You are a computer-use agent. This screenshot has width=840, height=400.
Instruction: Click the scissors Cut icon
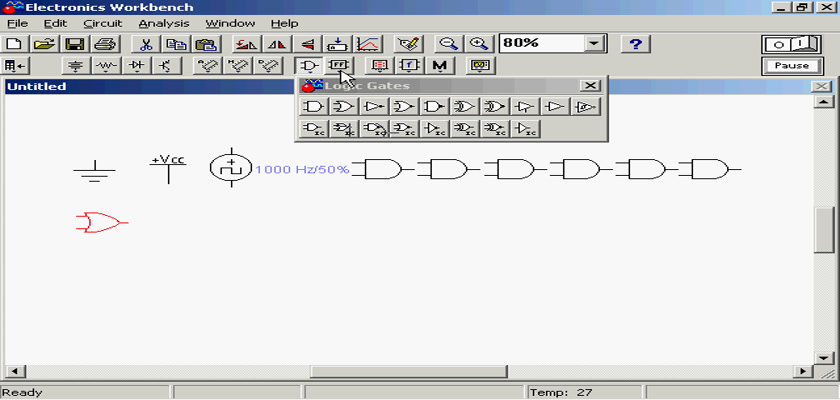pyautogui.click(x=146, y=44)
